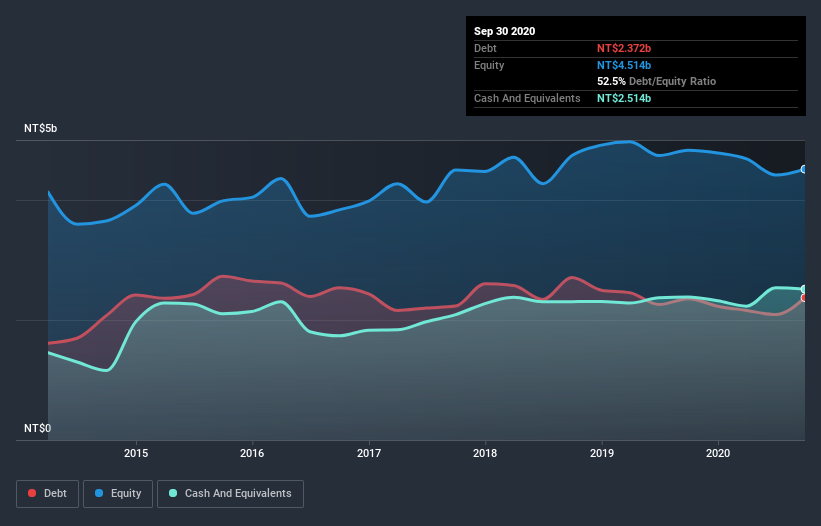Click the 2016 x-axis label

(252, 453)
